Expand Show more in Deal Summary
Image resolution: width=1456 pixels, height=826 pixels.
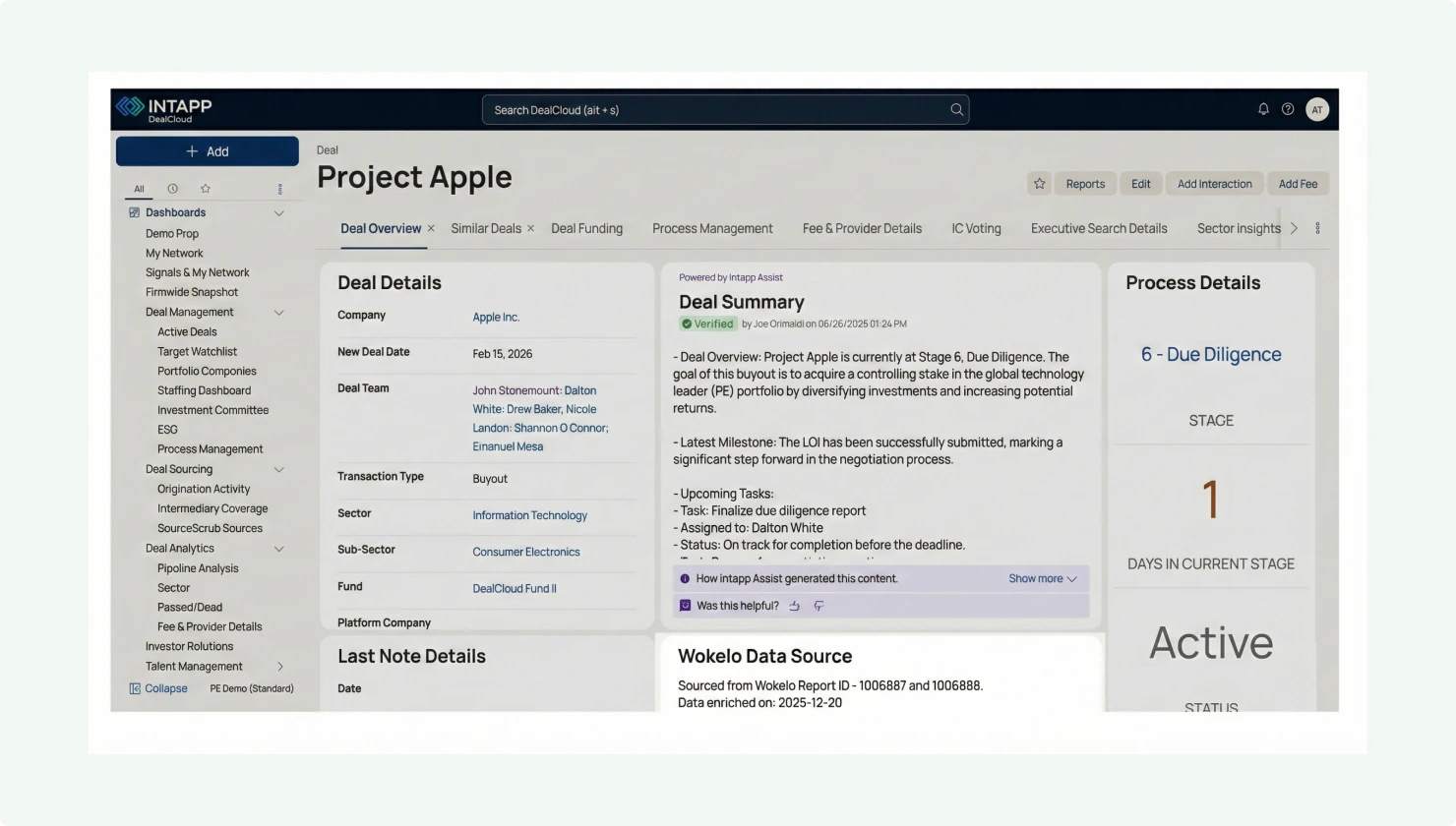point(1042,578)
